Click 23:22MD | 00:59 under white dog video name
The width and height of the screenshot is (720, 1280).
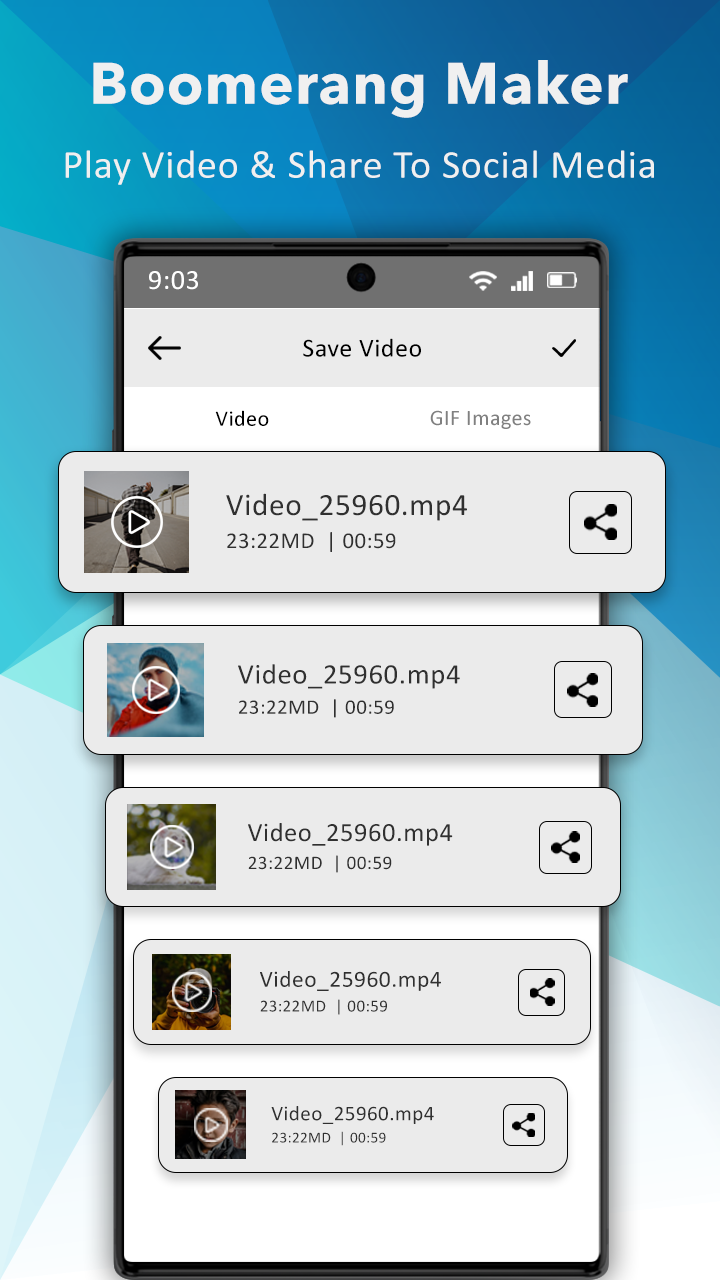pos(320,863)
